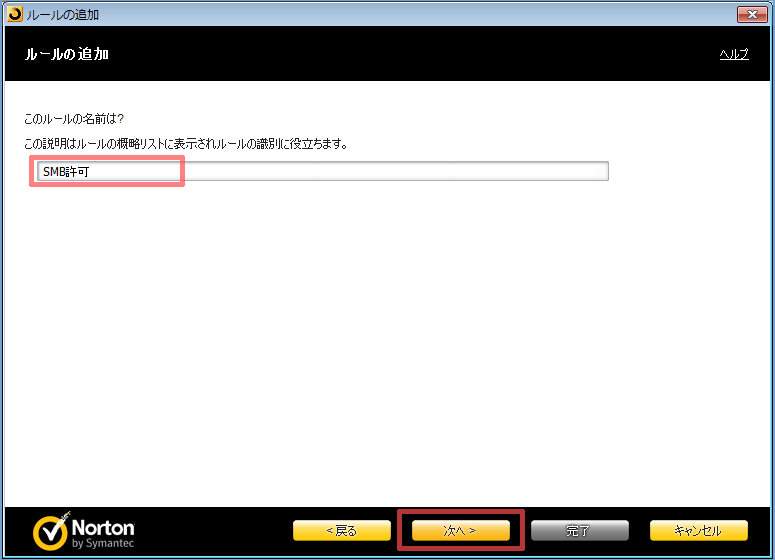Click the grayed-out 完了 button

579,531
